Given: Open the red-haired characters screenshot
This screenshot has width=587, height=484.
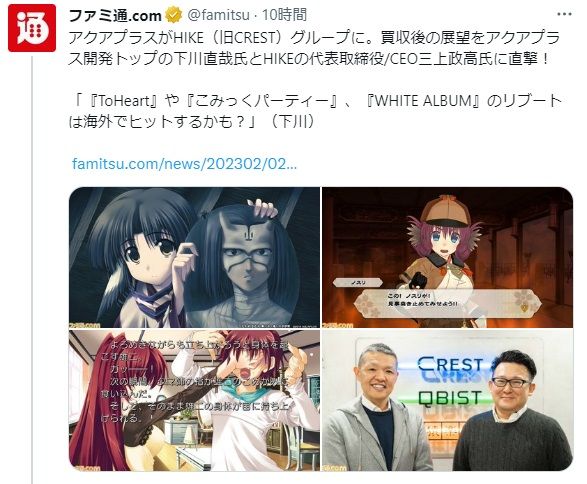Looking at the screenshot, I should [194, 400].
